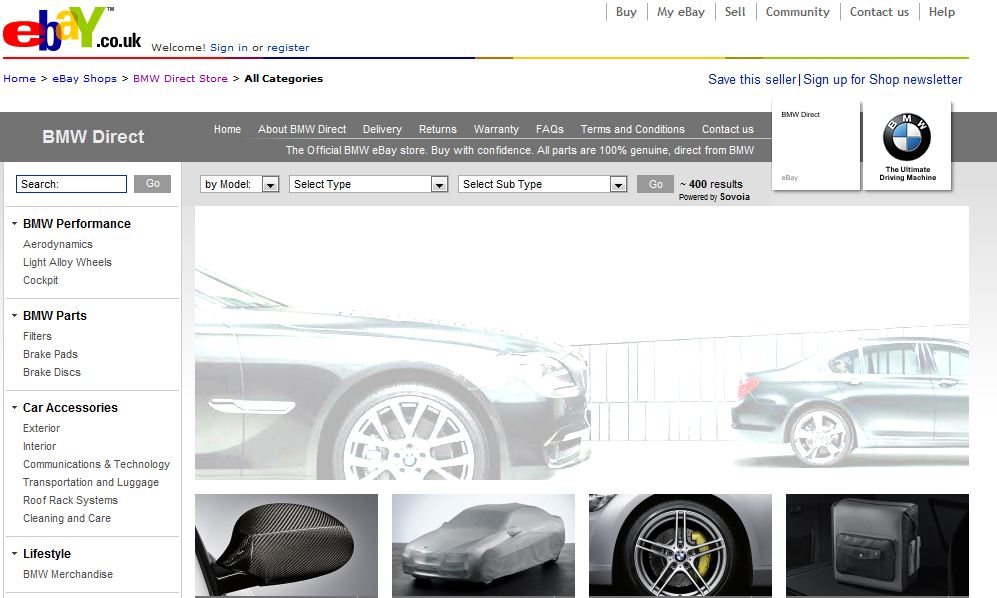The height and width of the screenshot is (598, 997).
Task: Click the register link
Action: (x=287, y=48)
